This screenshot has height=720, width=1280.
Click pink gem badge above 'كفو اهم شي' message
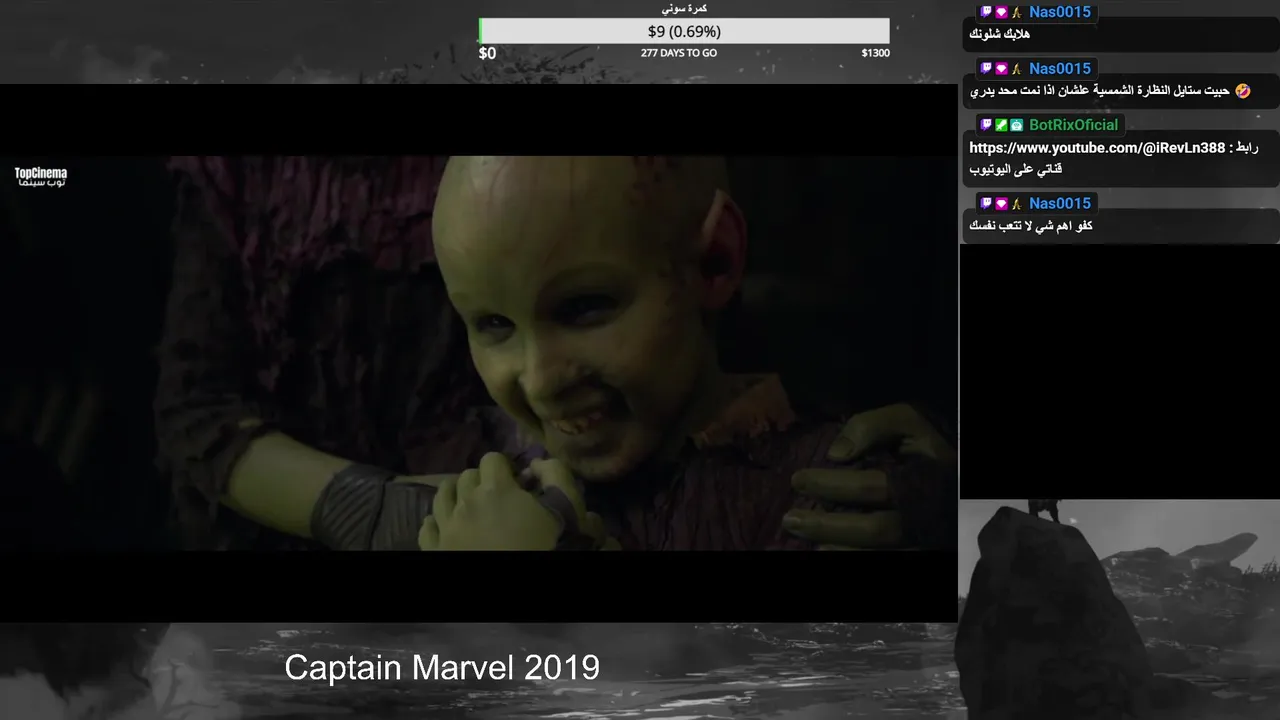coord(1001,203)
